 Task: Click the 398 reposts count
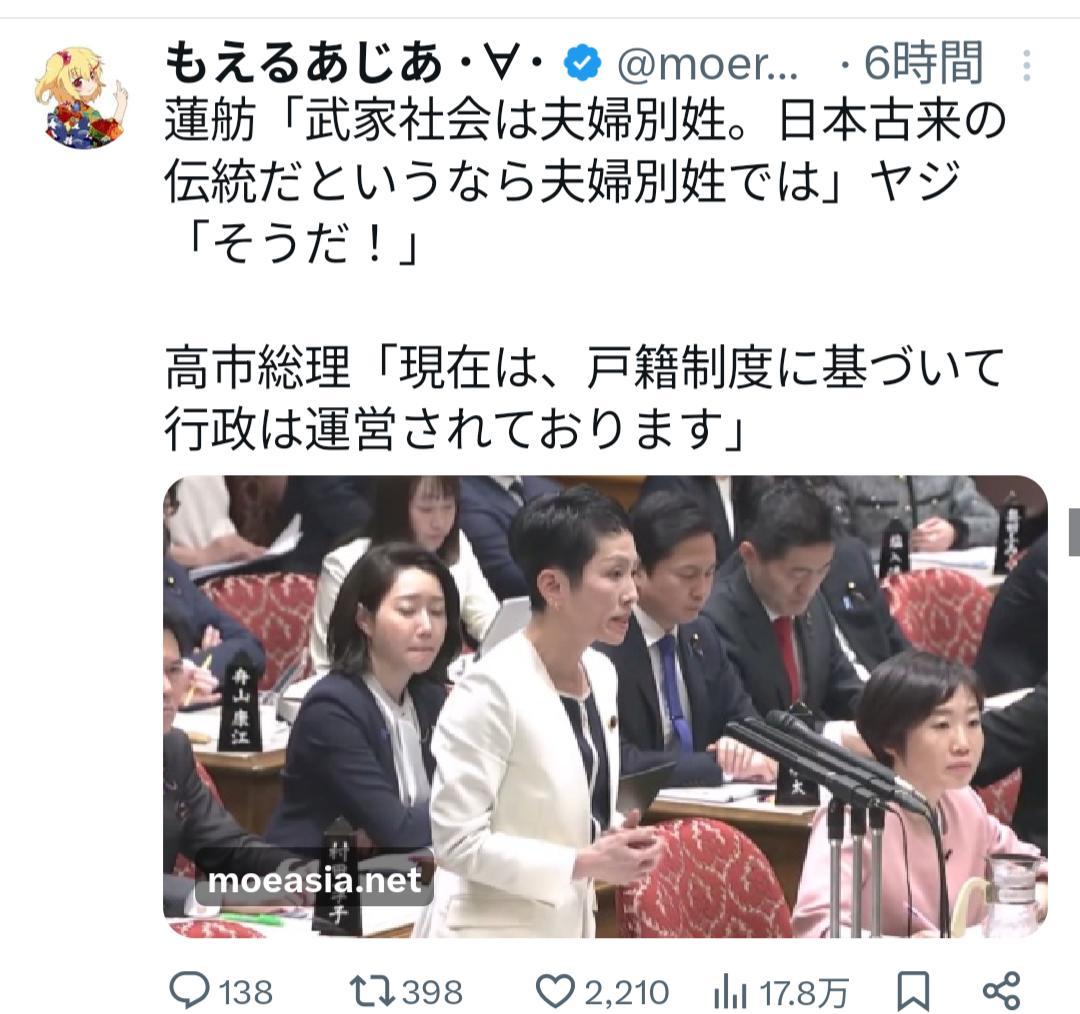point(433,993)
